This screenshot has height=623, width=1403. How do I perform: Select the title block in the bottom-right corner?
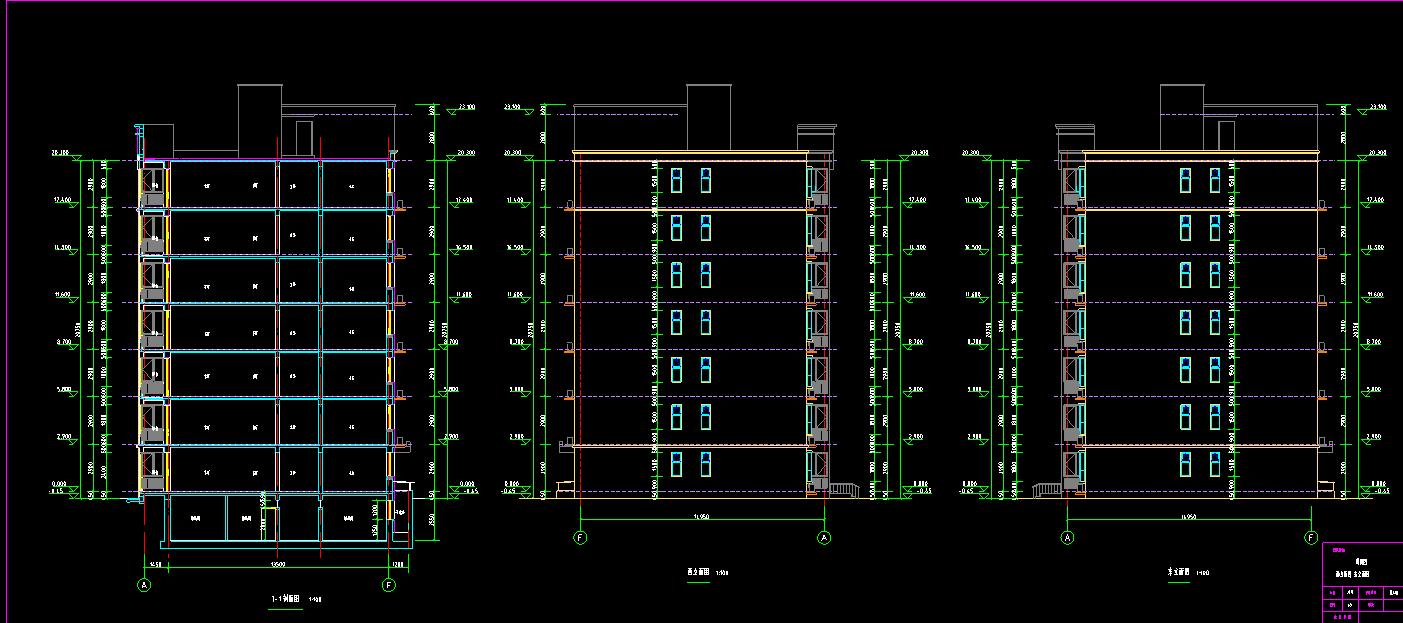[1362, 583]
